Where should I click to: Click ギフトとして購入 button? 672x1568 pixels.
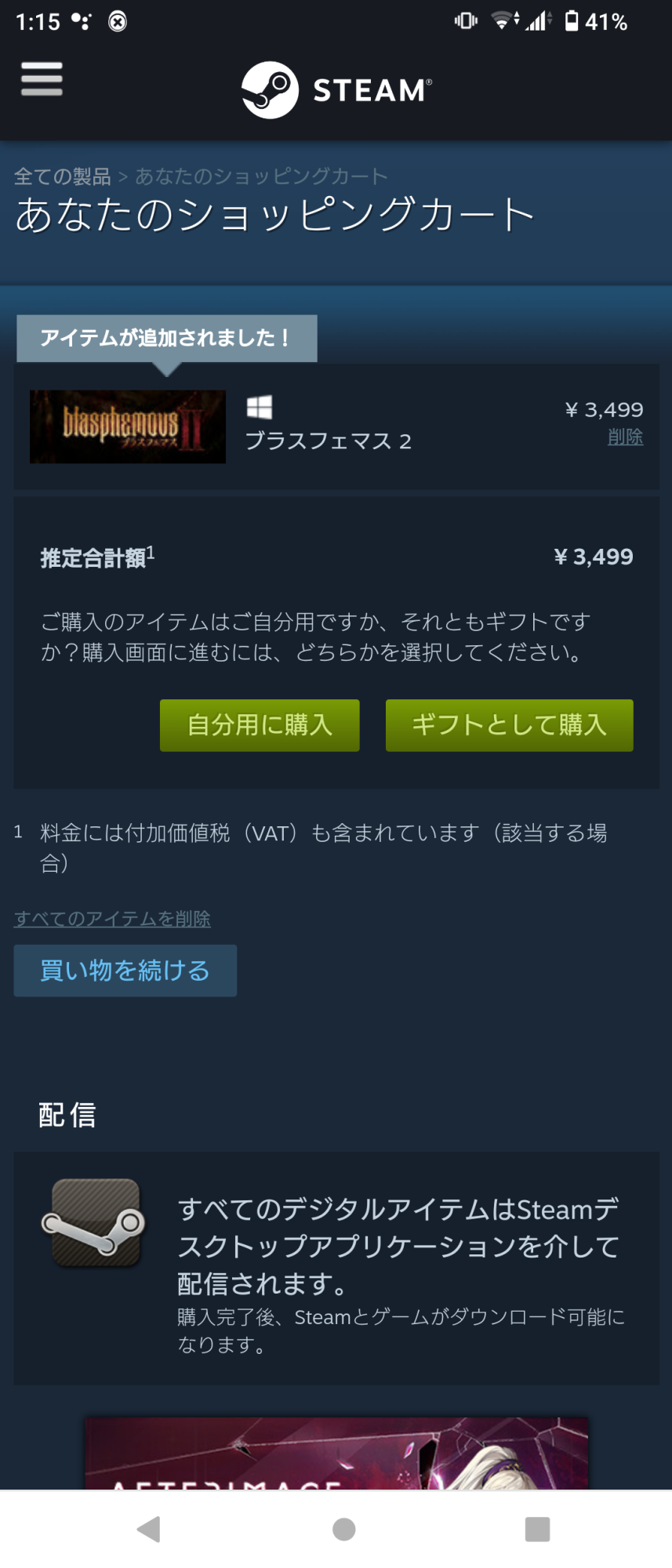(x=510, y=725)
